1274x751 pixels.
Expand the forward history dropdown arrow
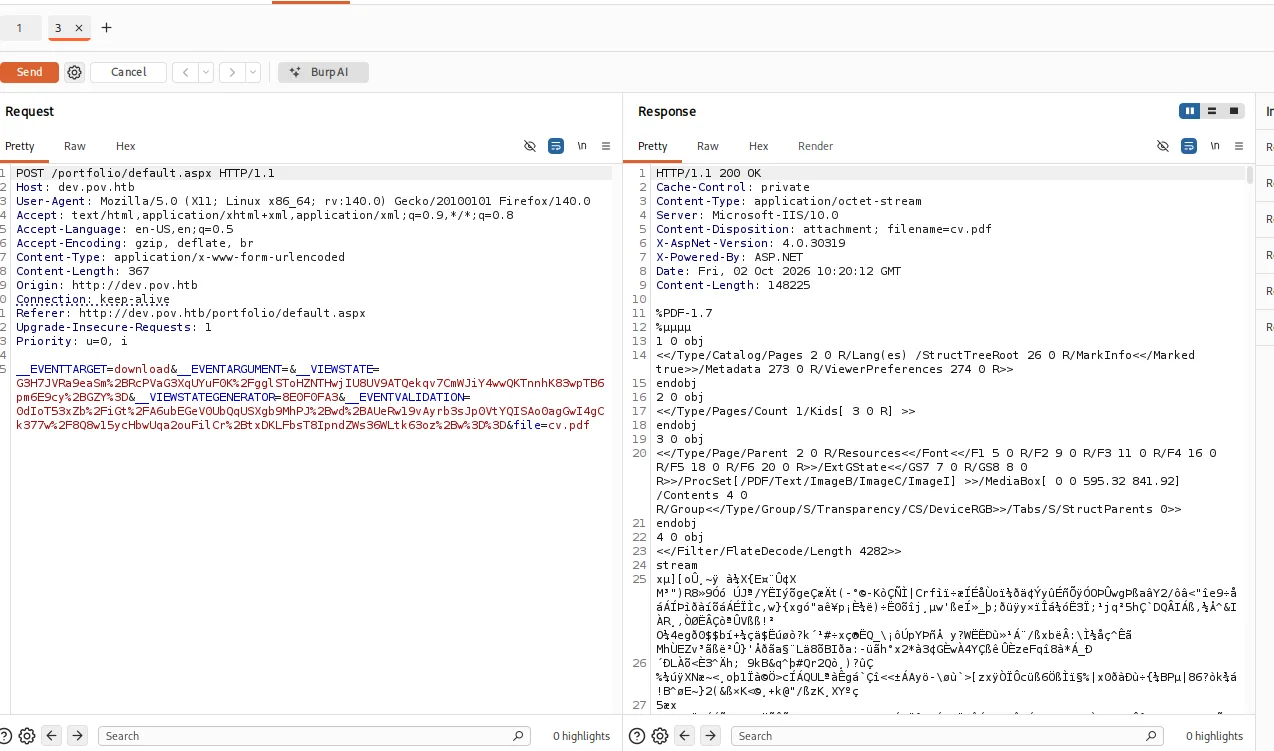(x=253, y=72)
